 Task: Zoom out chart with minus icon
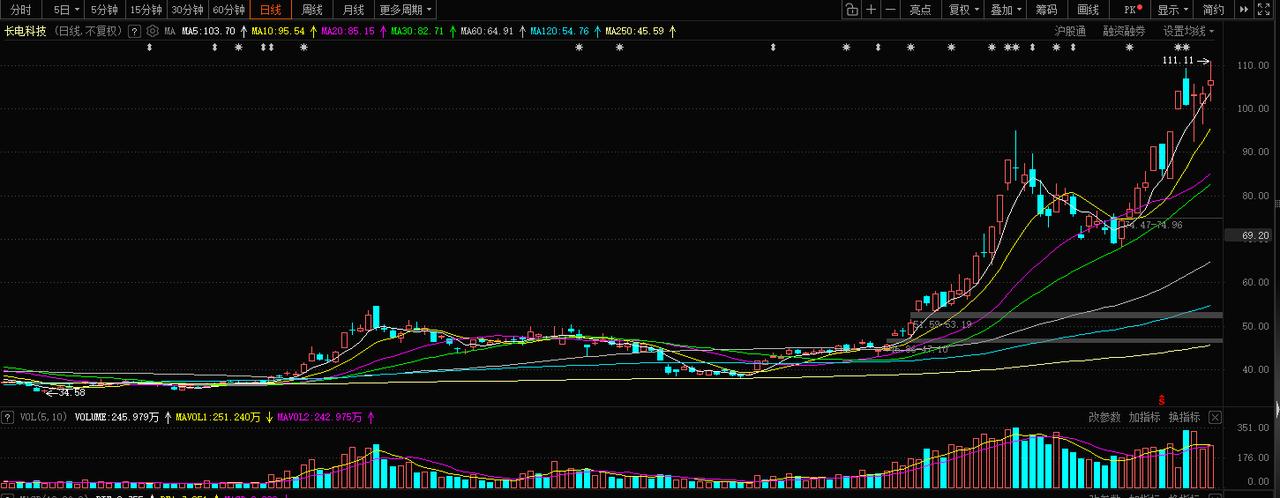click(890, 10)
